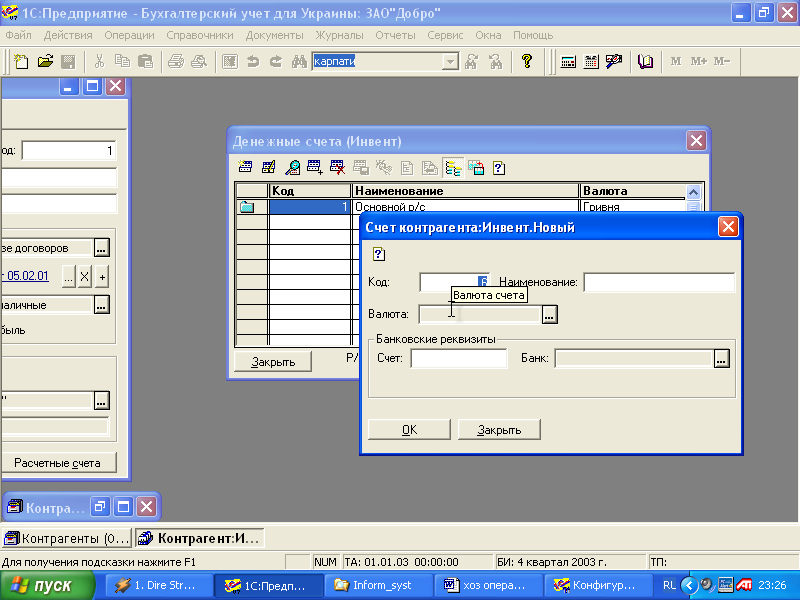Click ellipsis button next to date 05.02.01
800x600 pixels.
pyautogui.click(x=68, y=277)
